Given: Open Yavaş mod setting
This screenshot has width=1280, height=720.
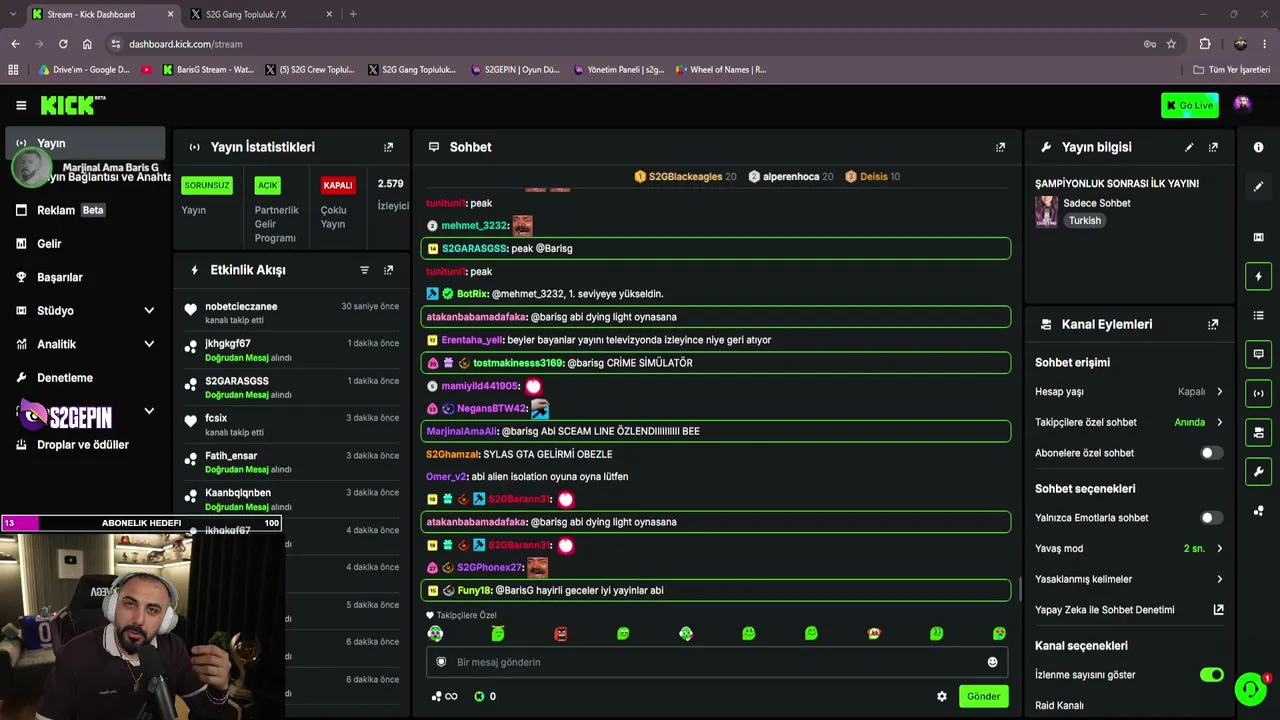Looking at the screenshot, I should pos(1129,549).
